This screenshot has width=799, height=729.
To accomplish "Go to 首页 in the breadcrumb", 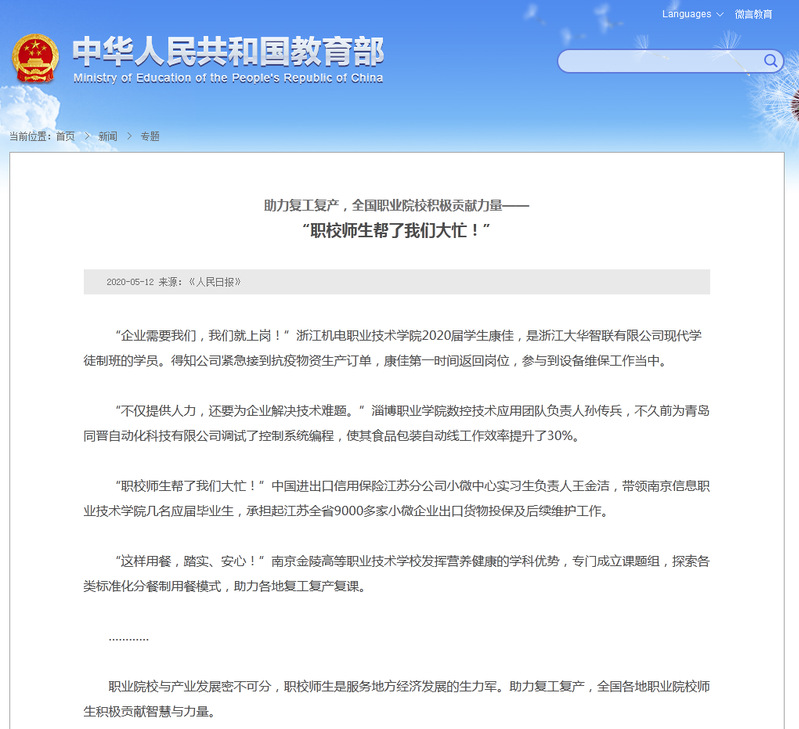I will pos(65,136).
